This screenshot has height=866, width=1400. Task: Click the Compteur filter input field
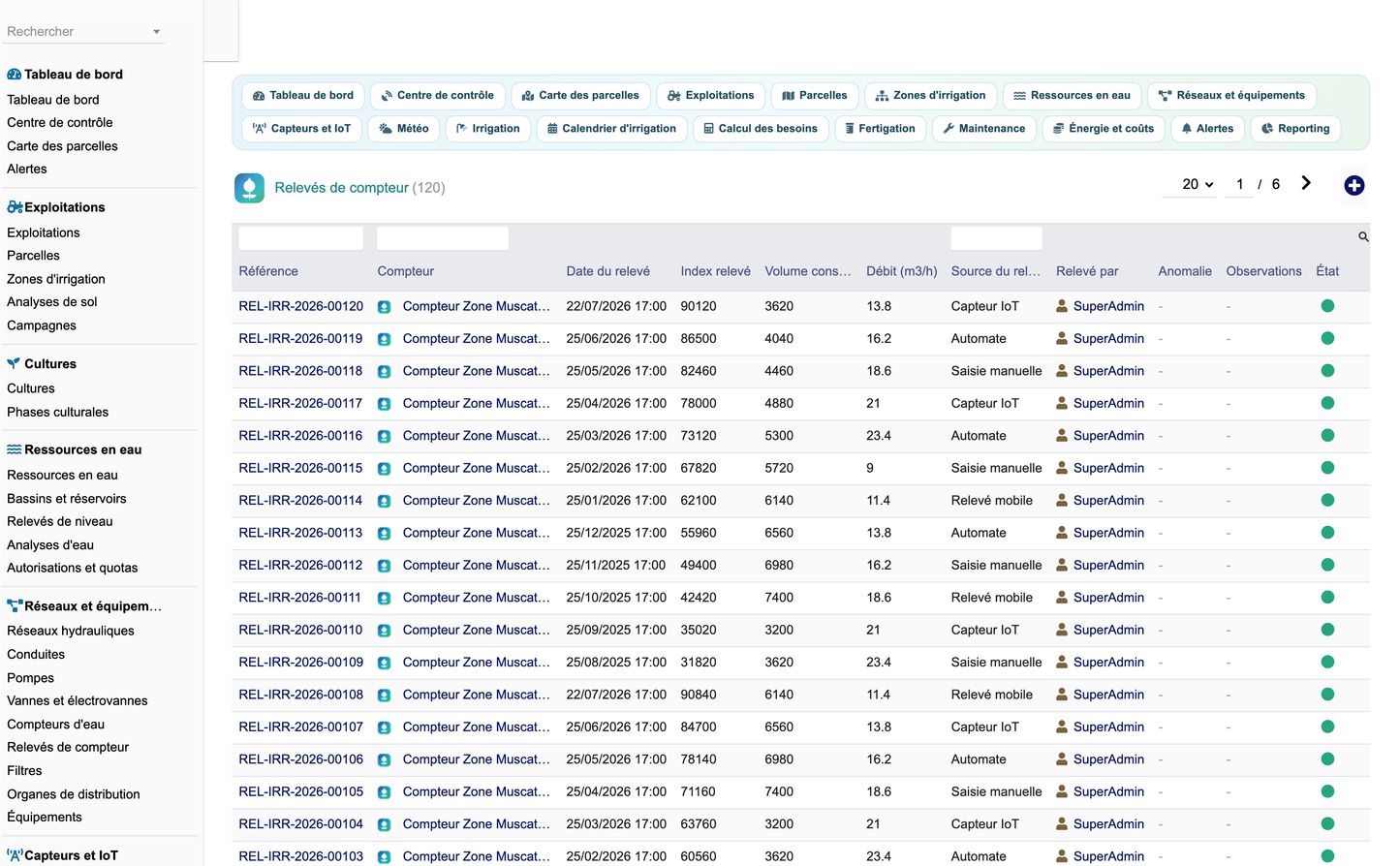442,237
